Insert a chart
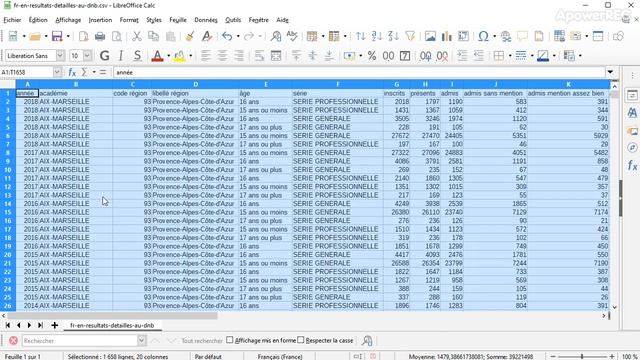 click(447, 37)
